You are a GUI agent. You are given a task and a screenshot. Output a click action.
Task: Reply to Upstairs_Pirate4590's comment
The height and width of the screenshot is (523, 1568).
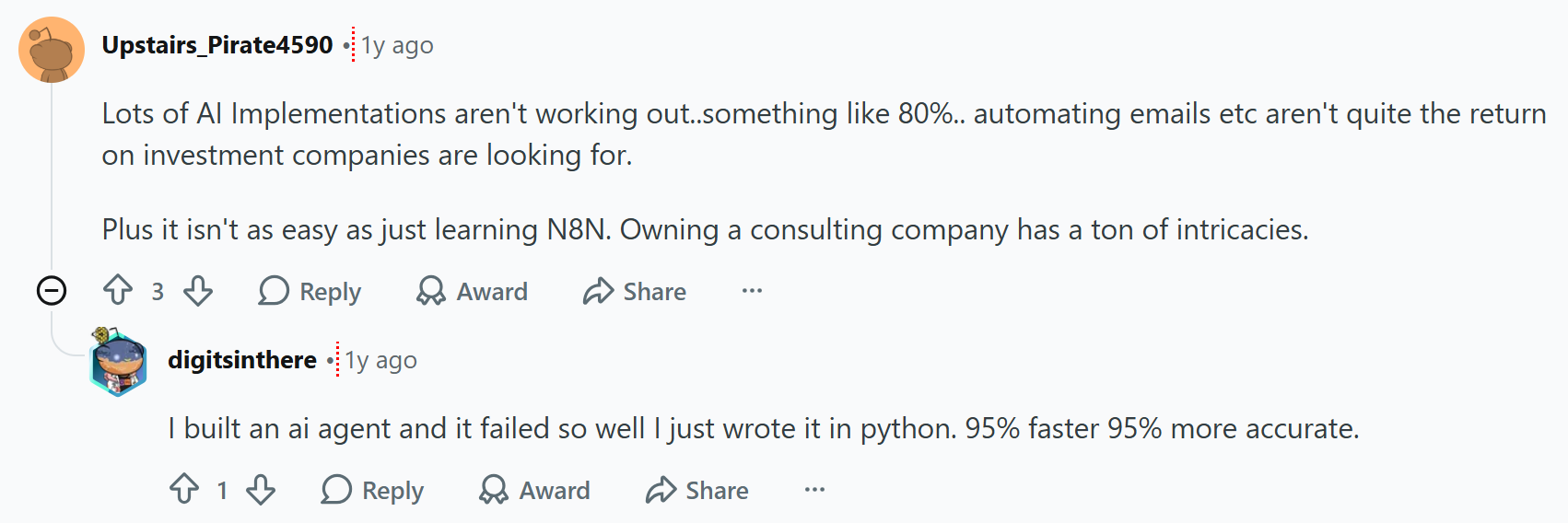(310, 291)
